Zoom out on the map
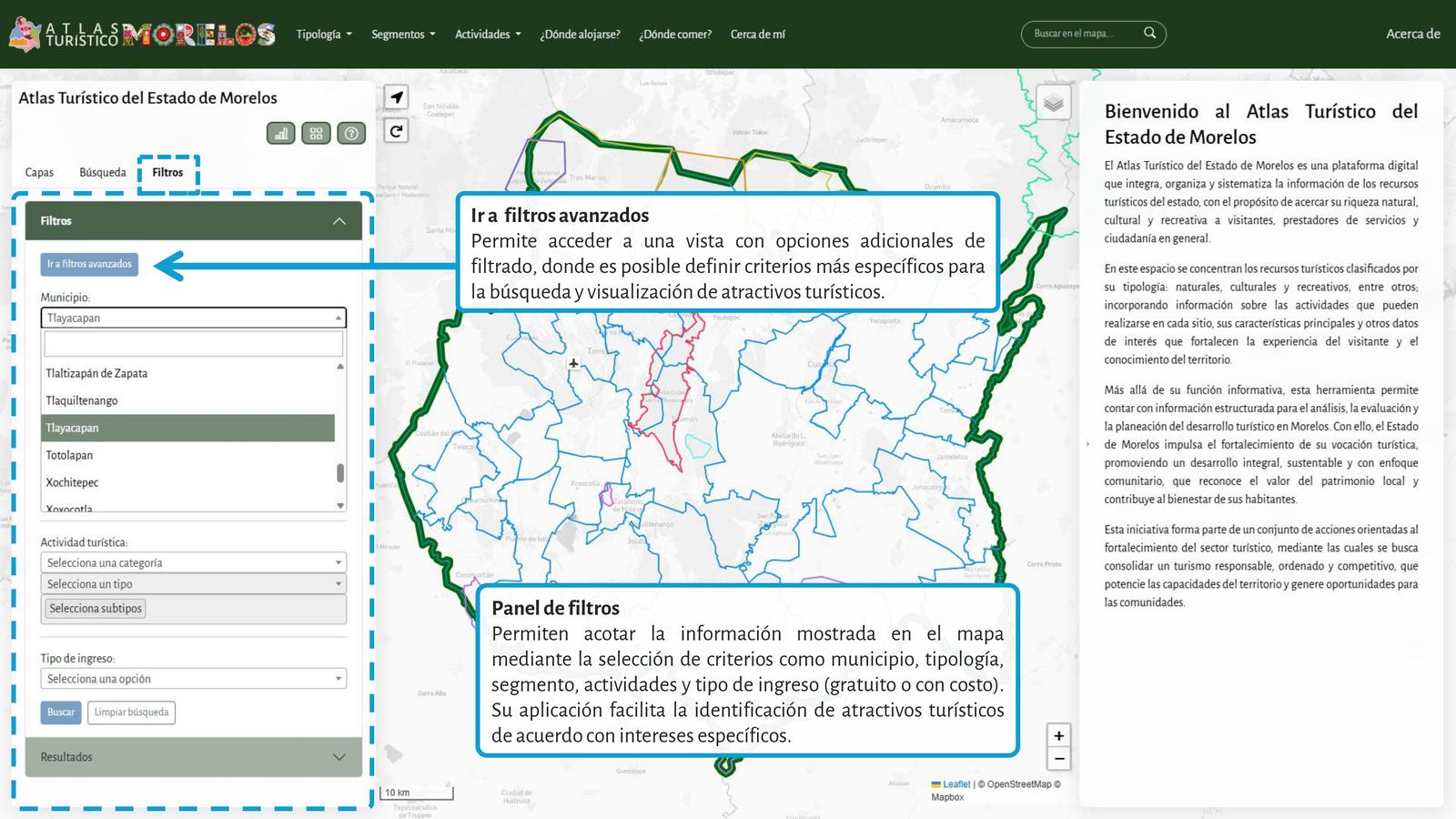Image resolution: width=1456 pixels, height=819 pixels. pyautogui.click(x=1058, y=758)
